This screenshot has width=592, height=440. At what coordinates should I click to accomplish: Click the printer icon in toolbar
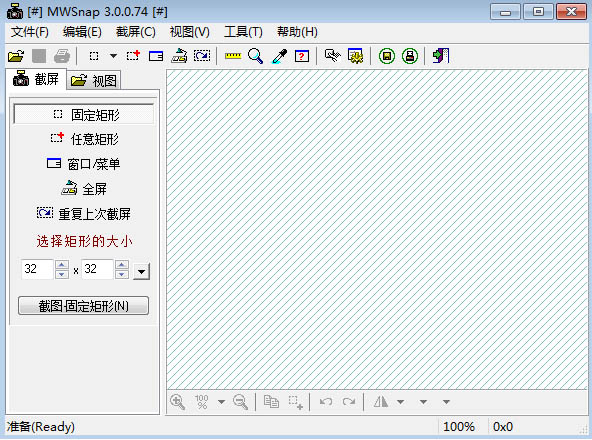point(62,56)
